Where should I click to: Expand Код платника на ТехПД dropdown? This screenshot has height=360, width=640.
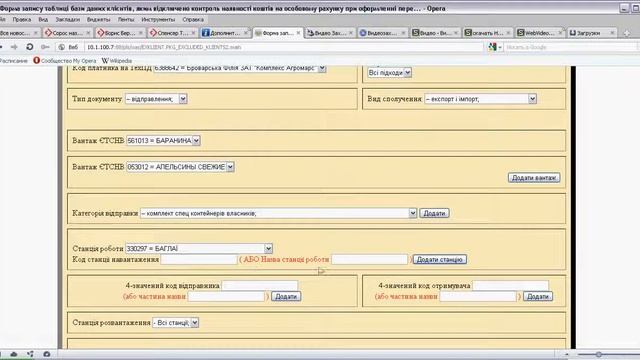322,68
